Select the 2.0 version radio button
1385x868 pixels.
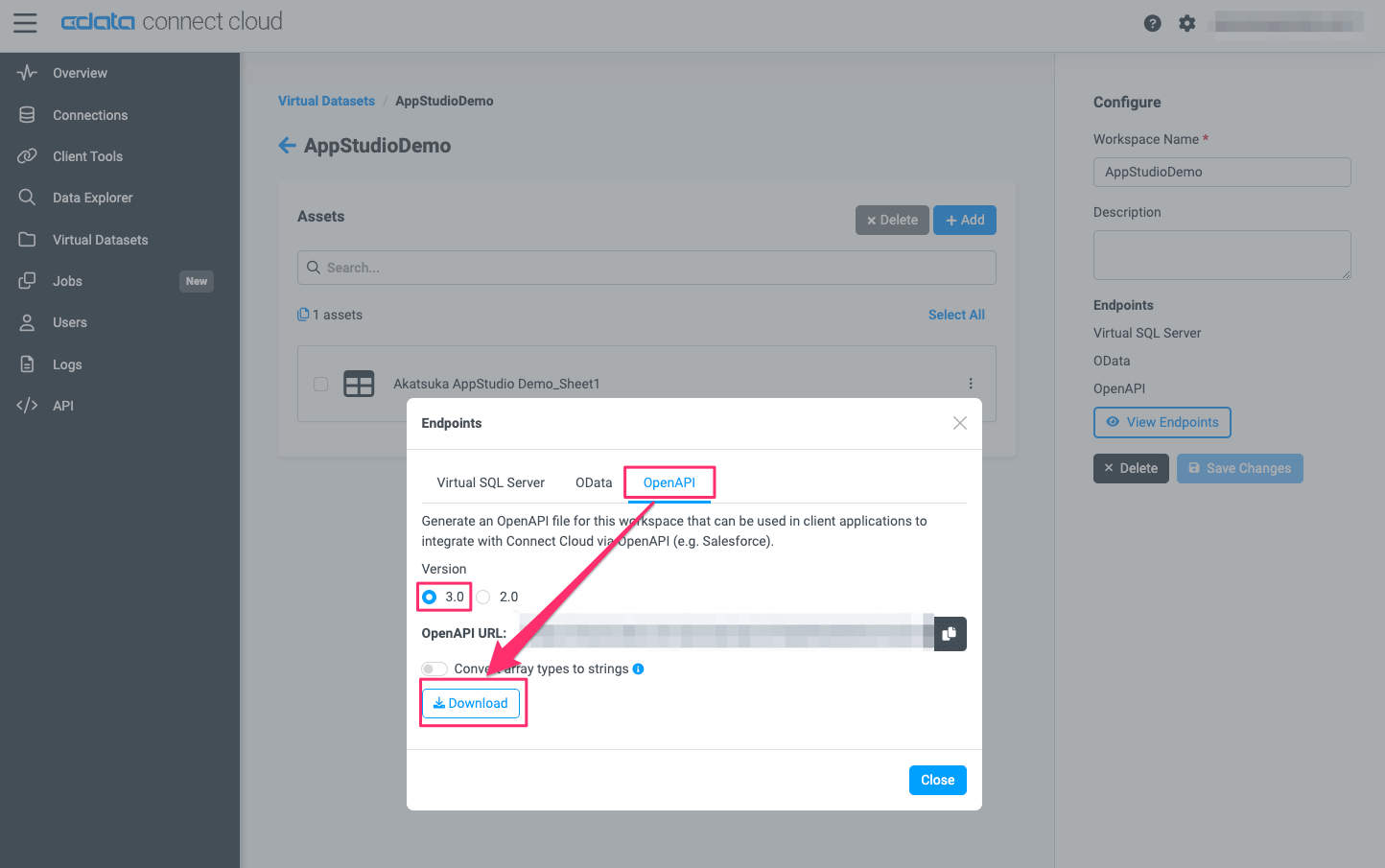(x=483, y=597)
